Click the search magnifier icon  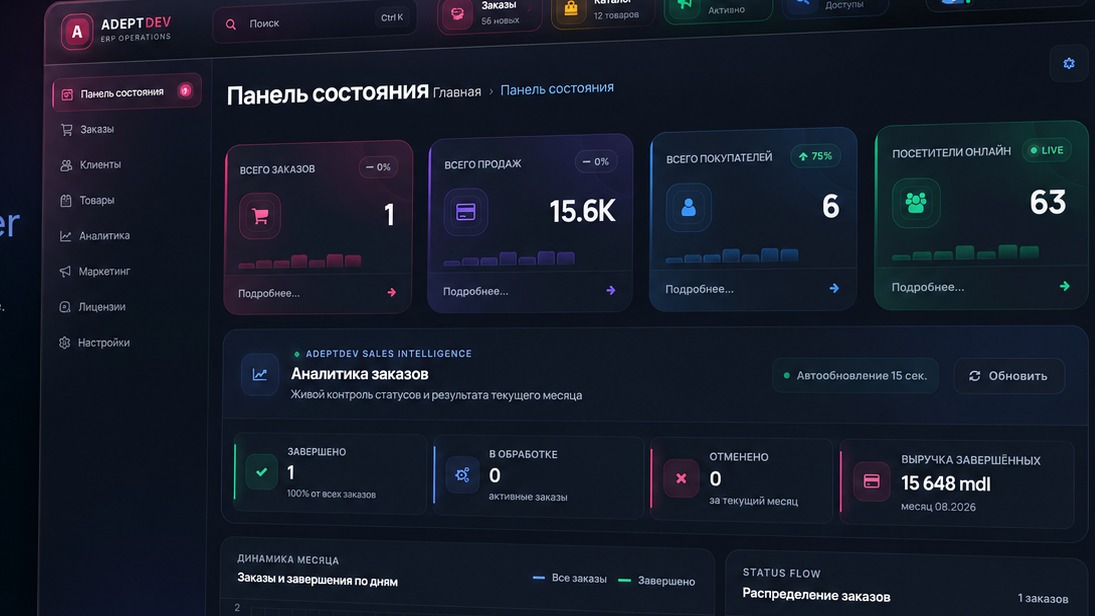230,24
